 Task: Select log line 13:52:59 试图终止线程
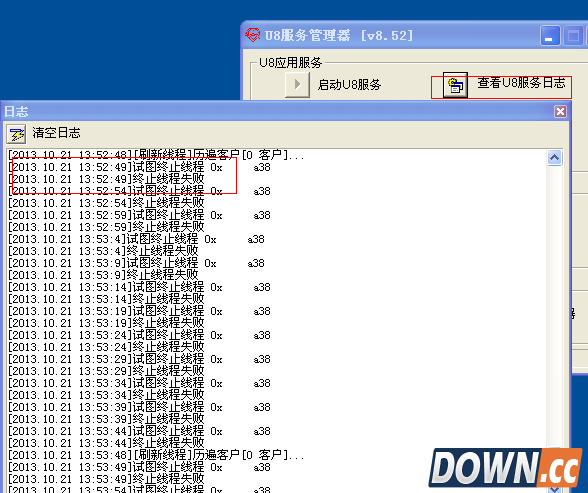[139, 215]
